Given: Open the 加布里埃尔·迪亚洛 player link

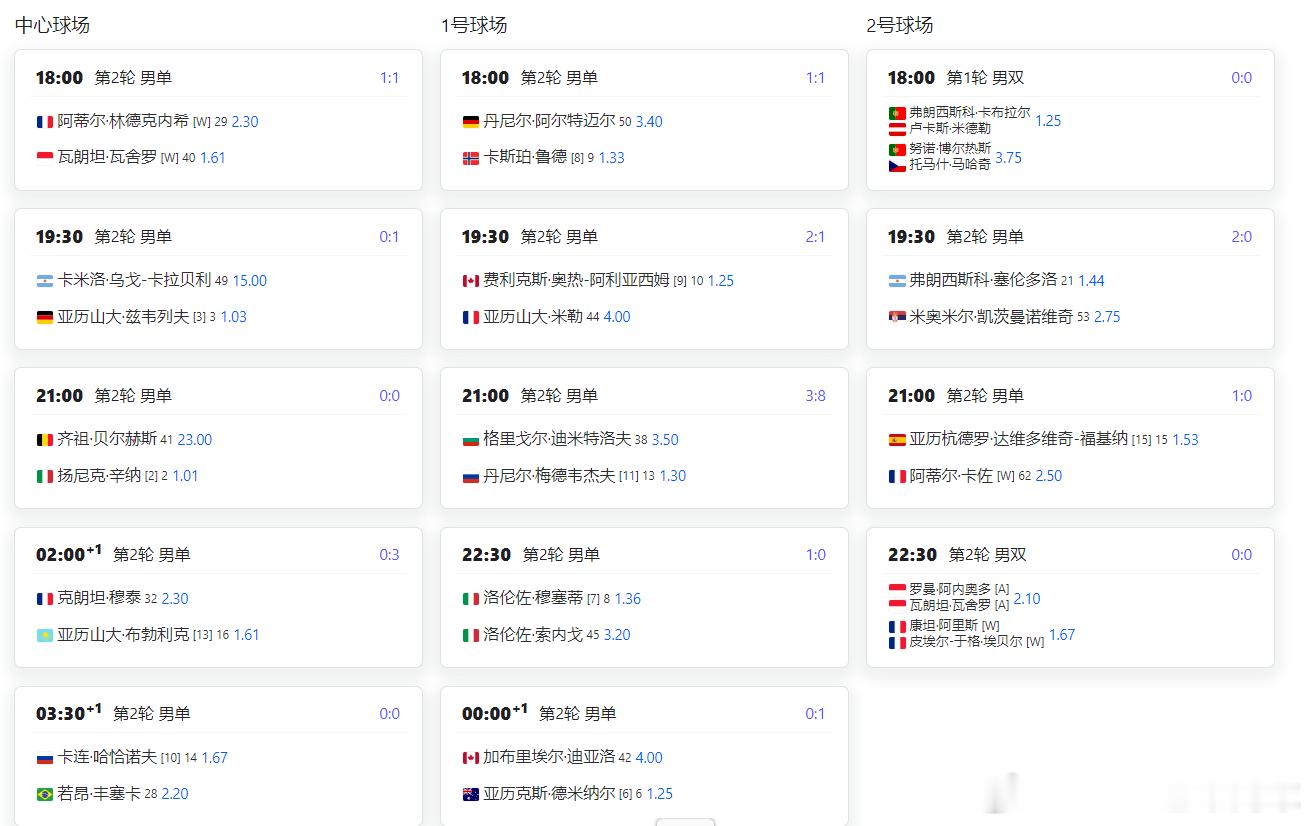Looking at the screenshot, I should tap(549, 758).
